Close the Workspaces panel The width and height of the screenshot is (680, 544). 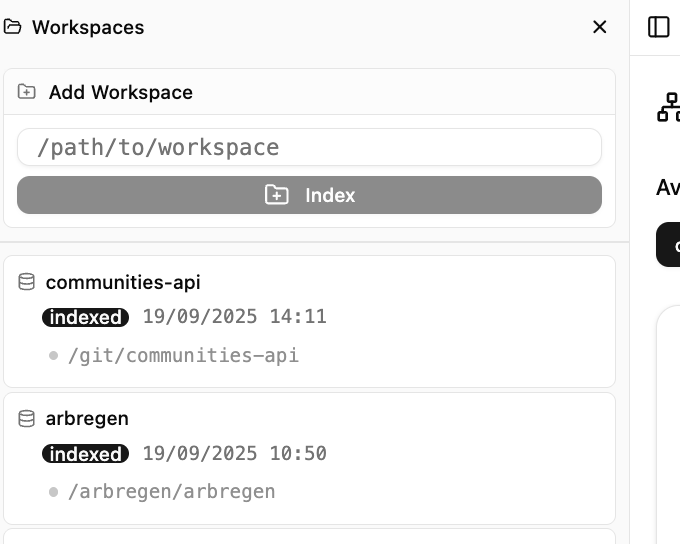click(x=600, y=27)
